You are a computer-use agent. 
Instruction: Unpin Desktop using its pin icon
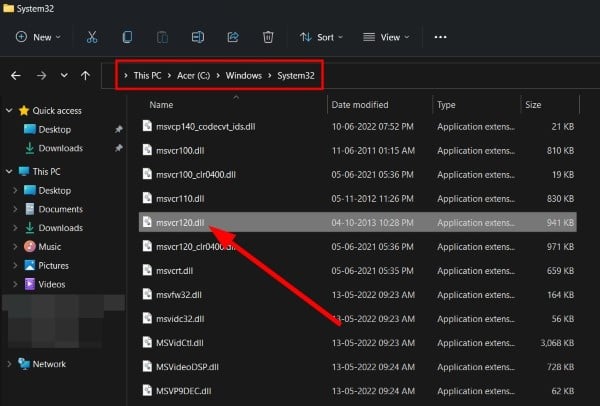[x=119, y=129]
